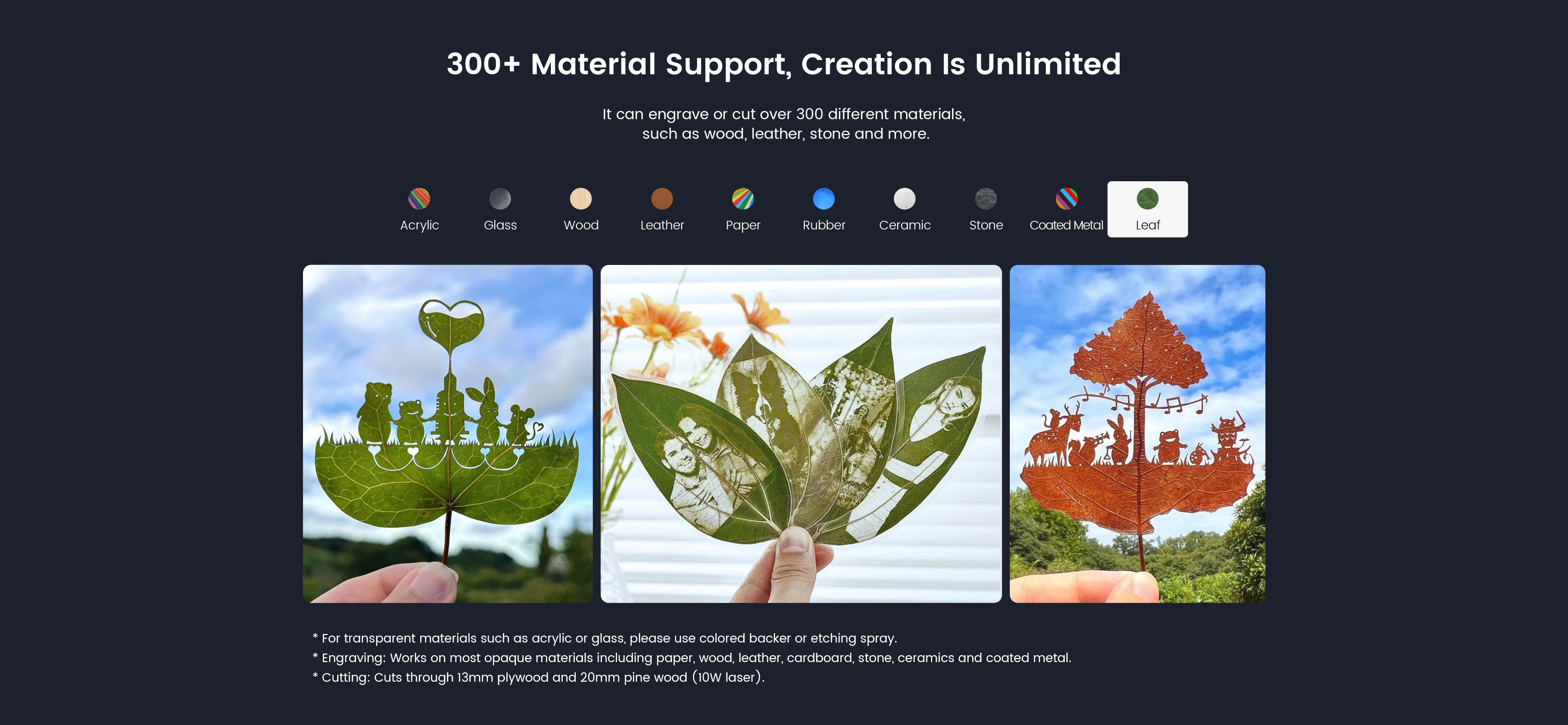
Task: Click the Leaf tab label
Action: click(x=1147, y=225)
